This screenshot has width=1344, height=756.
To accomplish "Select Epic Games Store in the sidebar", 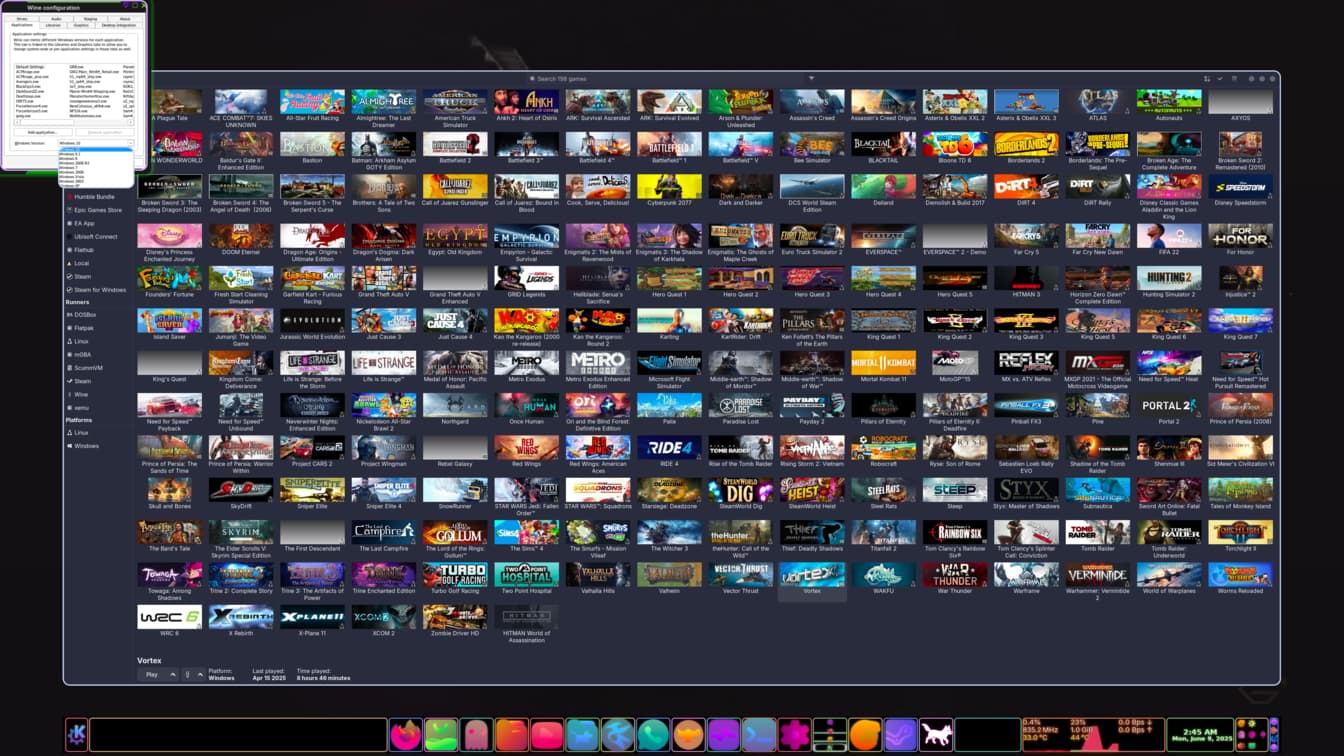I will (98, 210).
